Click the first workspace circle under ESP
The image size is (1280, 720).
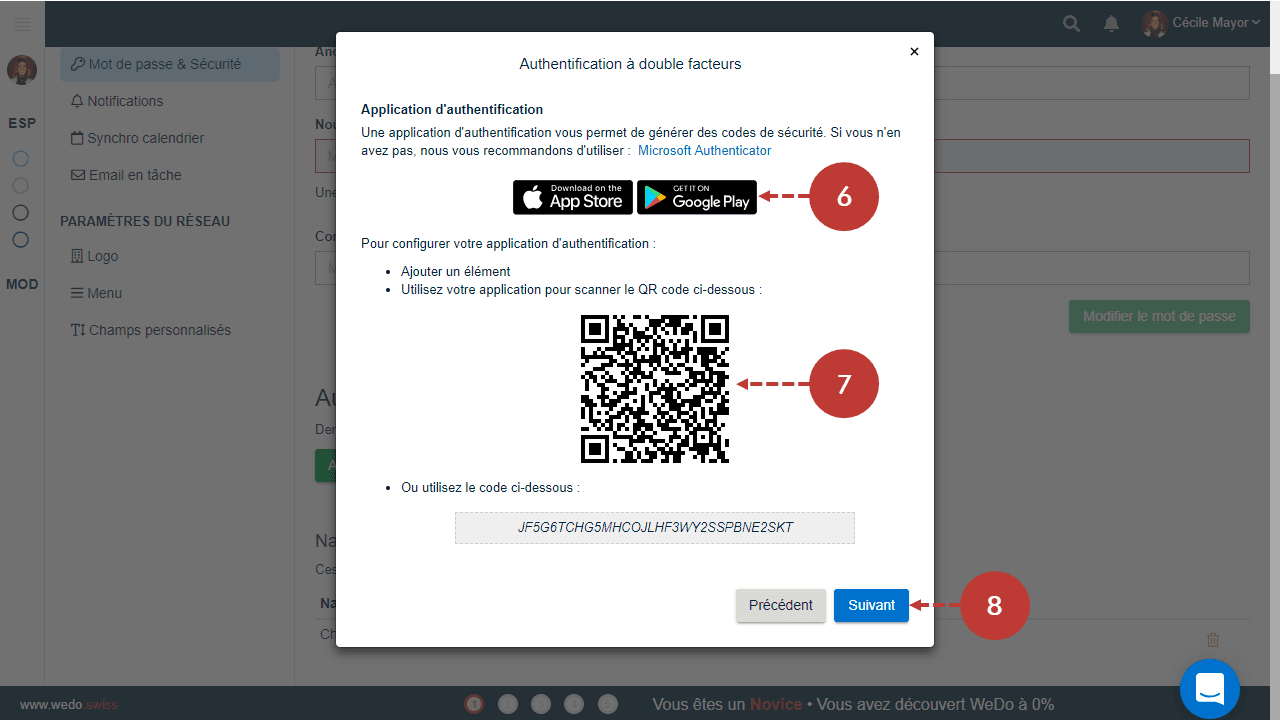[20, 158]
